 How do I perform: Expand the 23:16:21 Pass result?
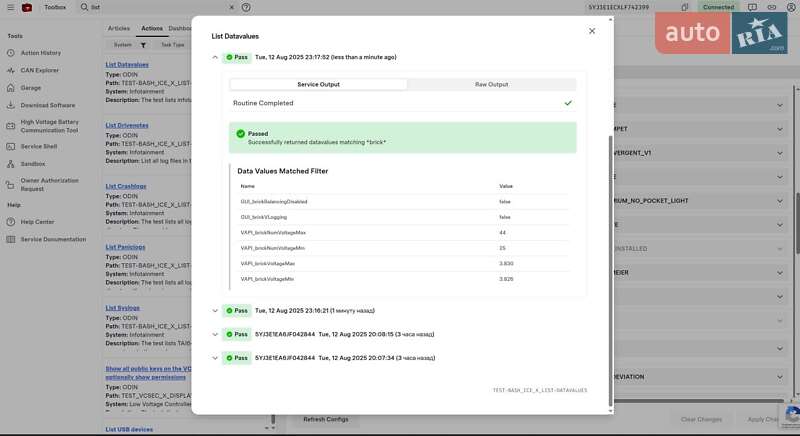[215, 310]
